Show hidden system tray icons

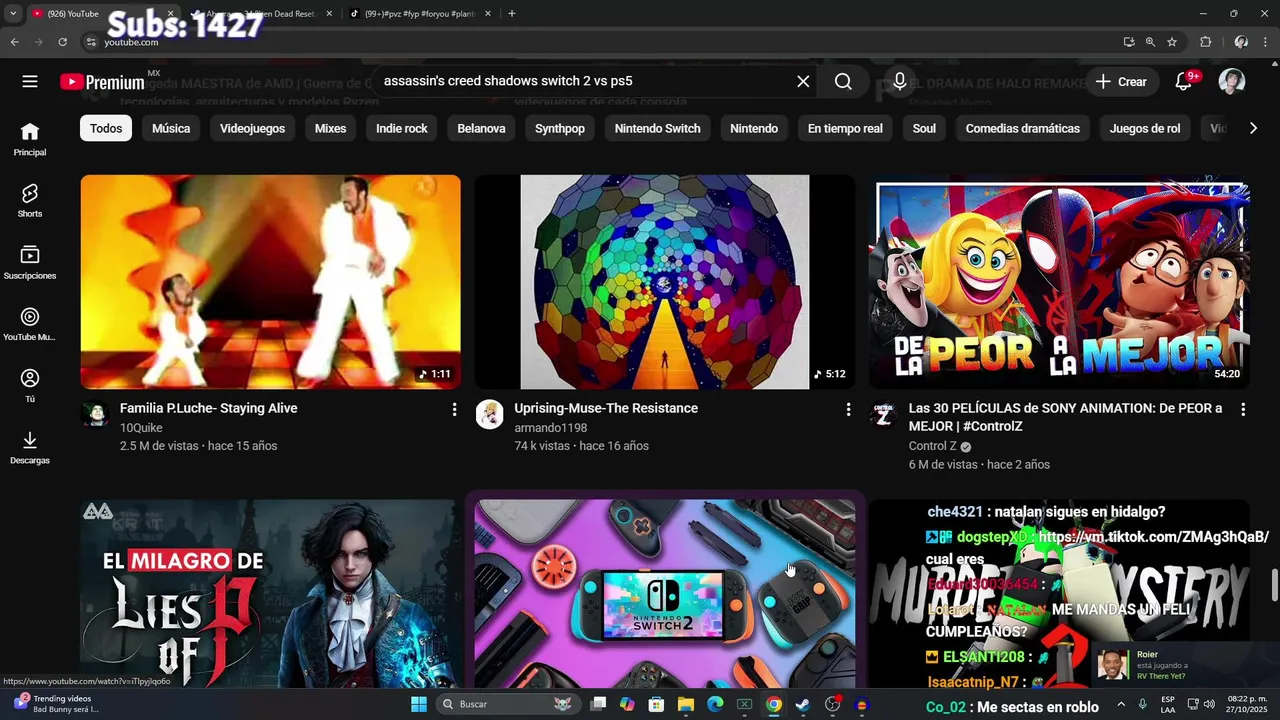point(1122,704)
